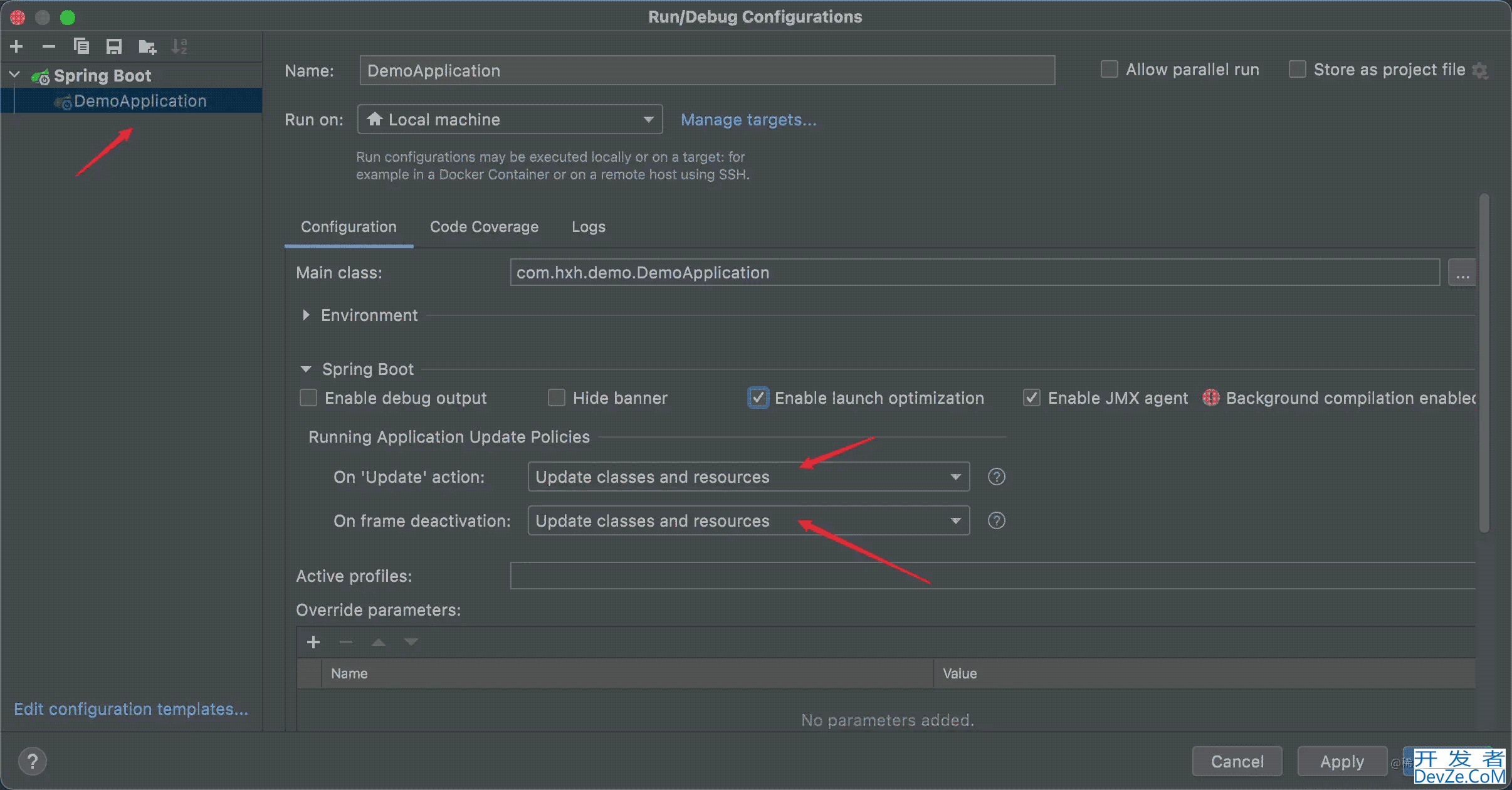Browse for the main class with ellipsis button
This screenshot has height=790, width=1512.
(1462, 273)
